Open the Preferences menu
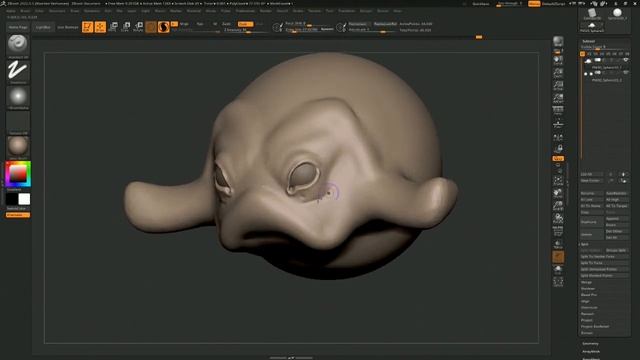Image resolution: width=640 pixels, height=360 pixels. click(x=245, y=11)
